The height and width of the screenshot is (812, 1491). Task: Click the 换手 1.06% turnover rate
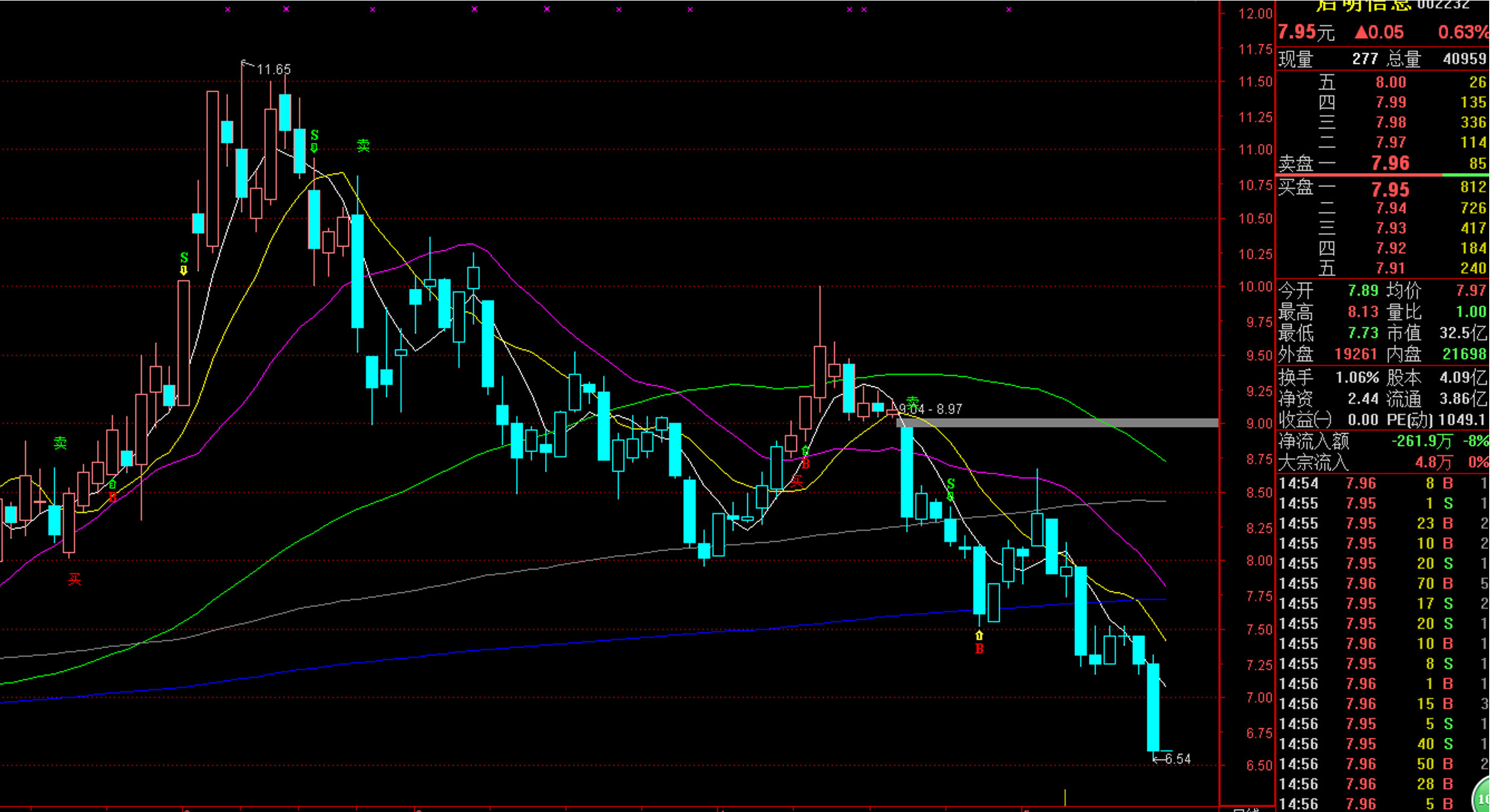(1357, 378)
